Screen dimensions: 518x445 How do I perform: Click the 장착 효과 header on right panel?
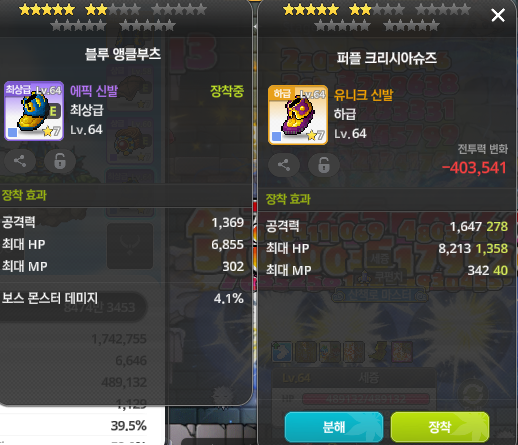pyautogui.click(x=288, y=199)
